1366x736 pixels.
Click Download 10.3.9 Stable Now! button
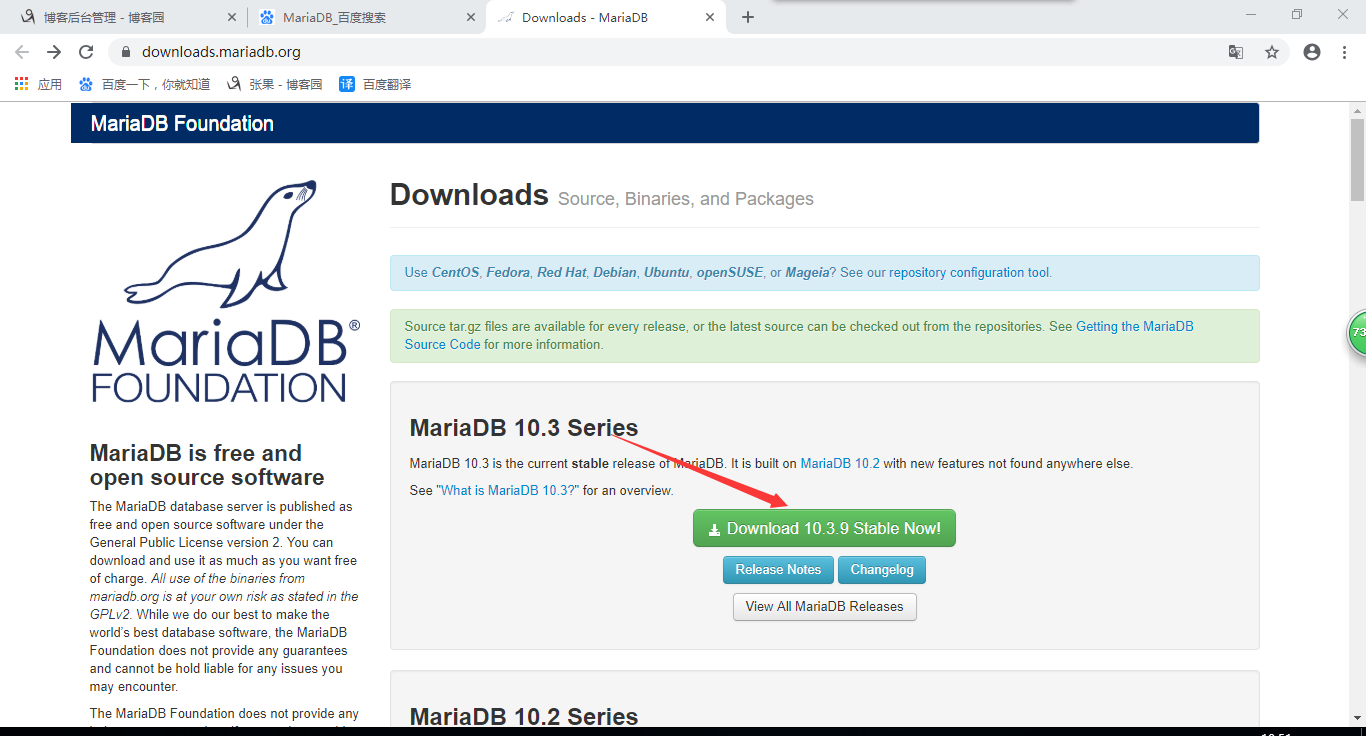pyautogui.click(x=824, y=528)
